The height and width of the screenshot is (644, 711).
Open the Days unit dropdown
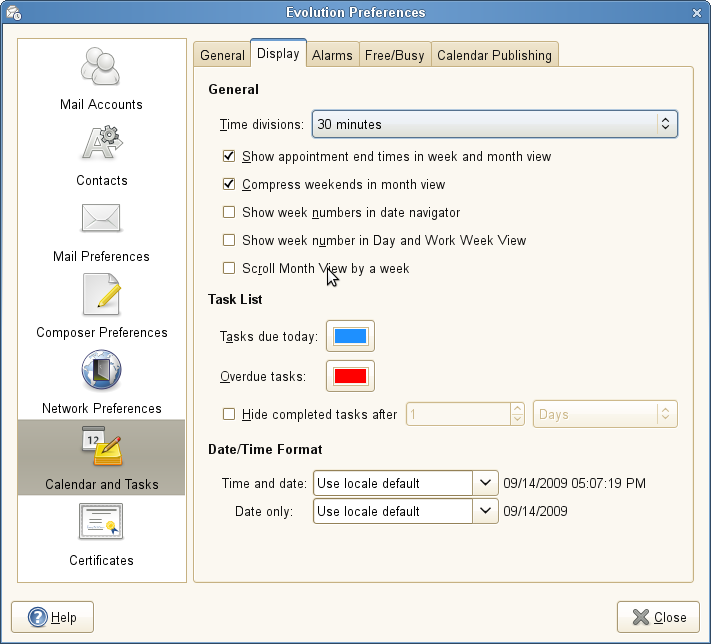click(x=605, y=414)
